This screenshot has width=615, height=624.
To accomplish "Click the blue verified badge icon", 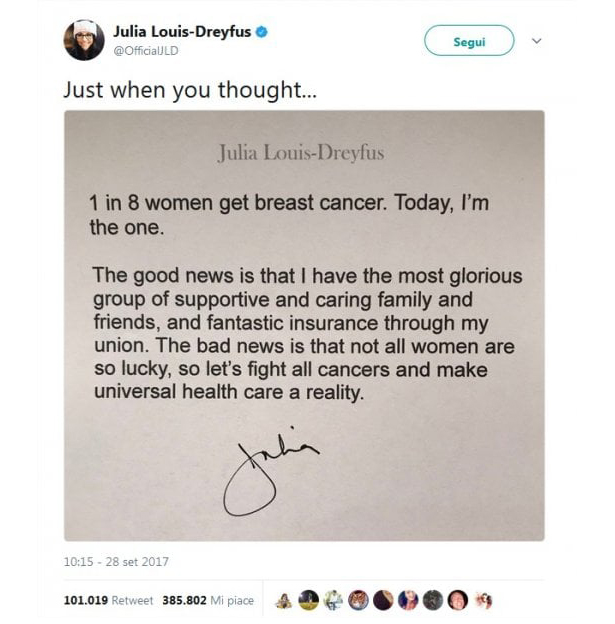I will (x=261, y=32).
